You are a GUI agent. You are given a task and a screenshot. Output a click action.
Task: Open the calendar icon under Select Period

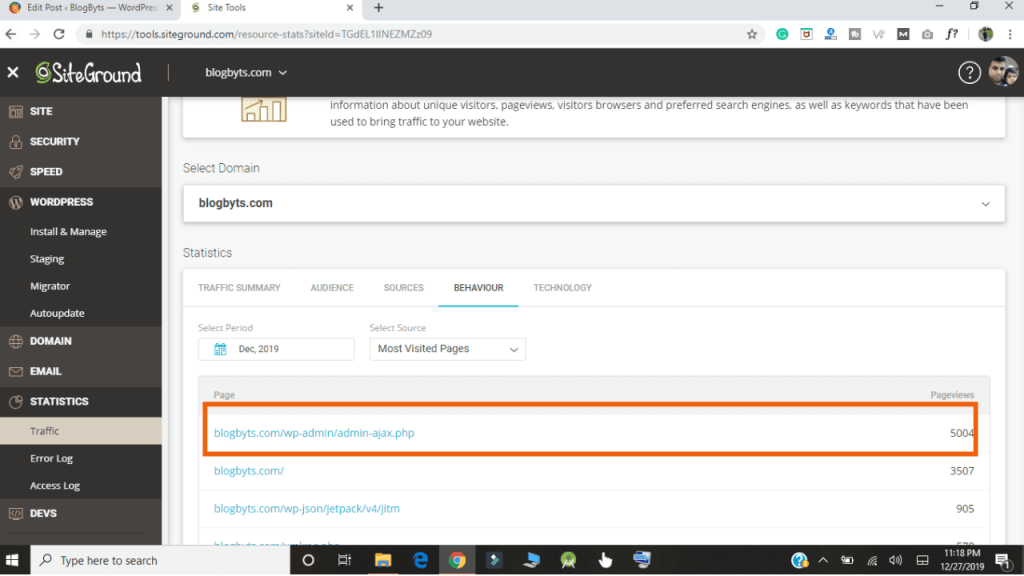(x=219, y=349)
